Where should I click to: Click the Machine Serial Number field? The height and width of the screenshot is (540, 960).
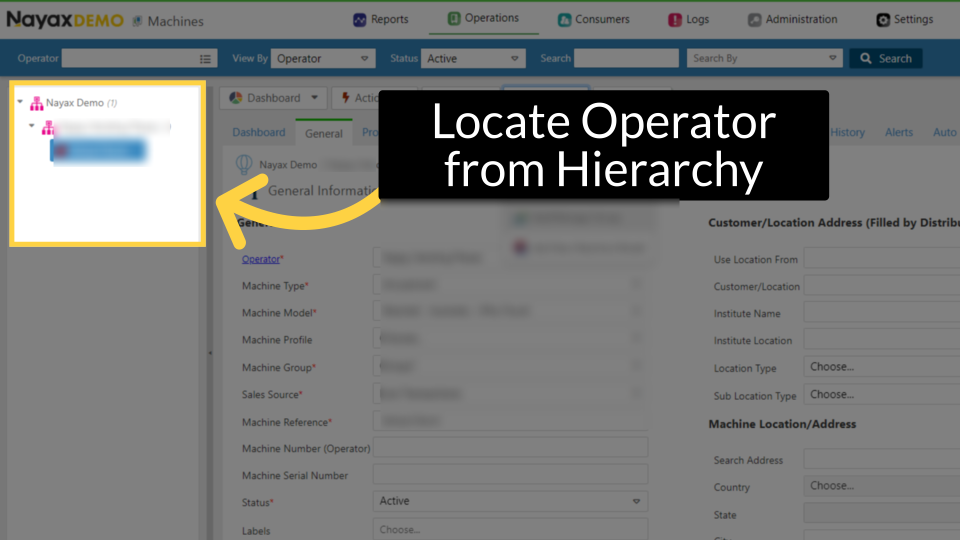(511, 474)
